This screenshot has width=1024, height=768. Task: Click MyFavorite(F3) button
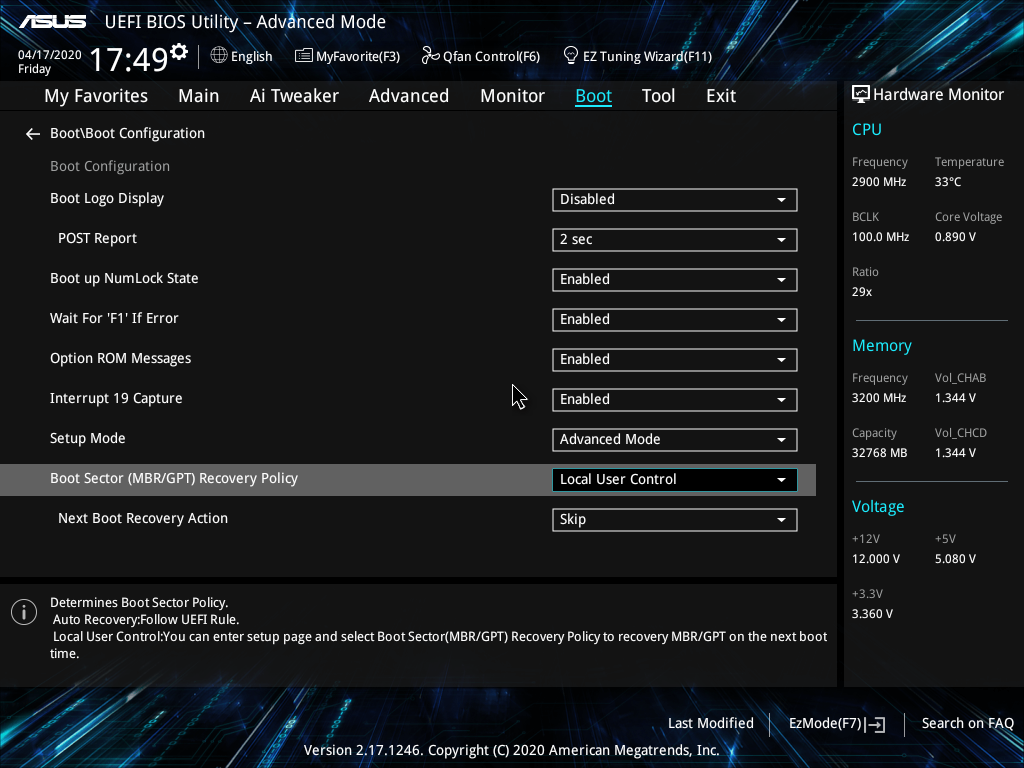coord(347,56)
